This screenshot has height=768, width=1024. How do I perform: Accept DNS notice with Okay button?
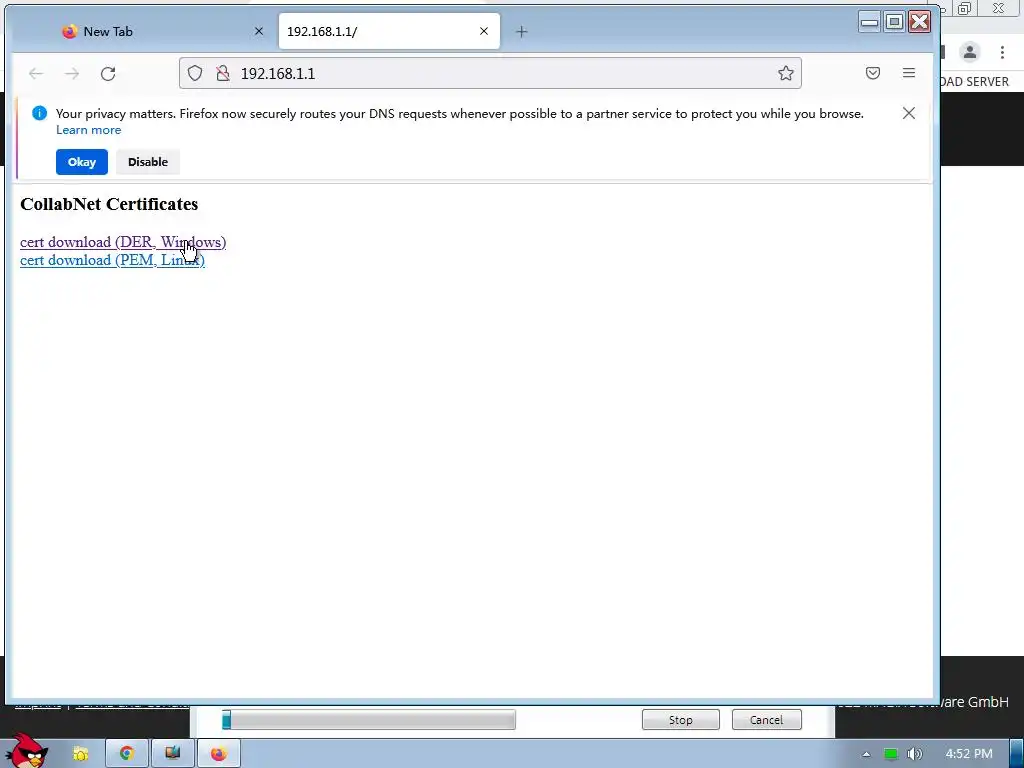click(82, 162)
